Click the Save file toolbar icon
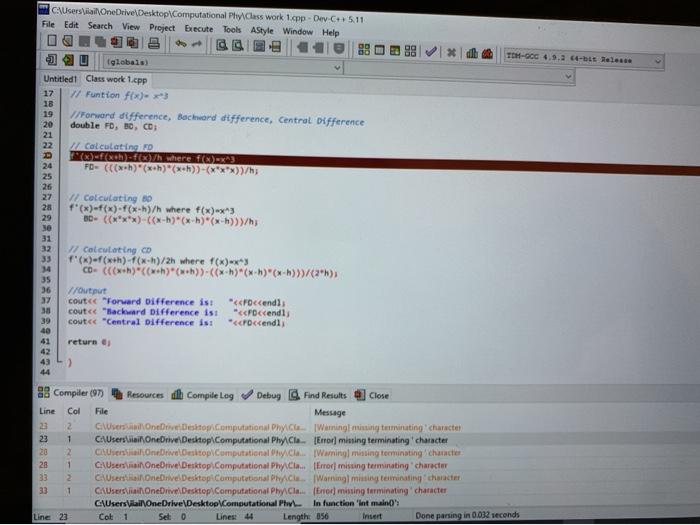The height and width of the screenshot is (525, 700). point(84,42)
